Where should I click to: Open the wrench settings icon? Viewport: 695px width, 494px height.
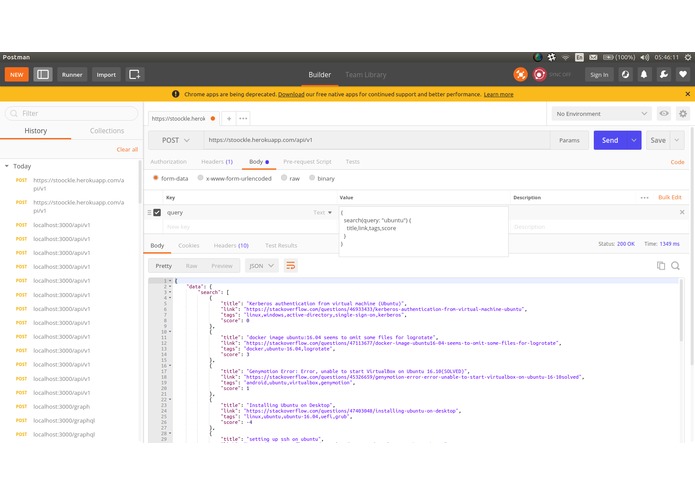[664, 74]
